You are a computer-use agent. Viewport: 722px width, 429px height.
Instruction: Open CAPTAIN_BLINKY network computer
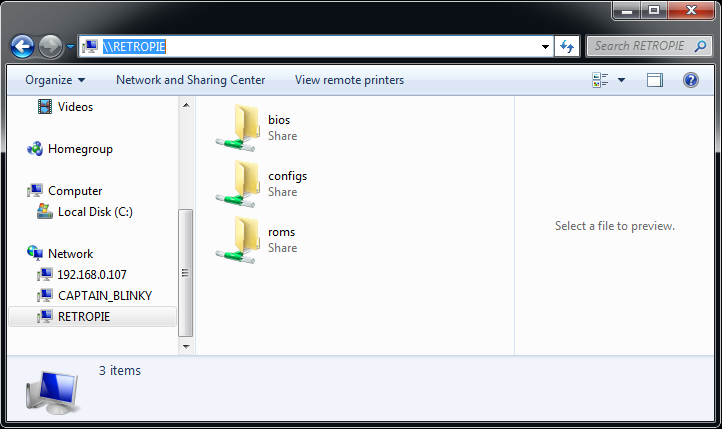tap(105, 296)
